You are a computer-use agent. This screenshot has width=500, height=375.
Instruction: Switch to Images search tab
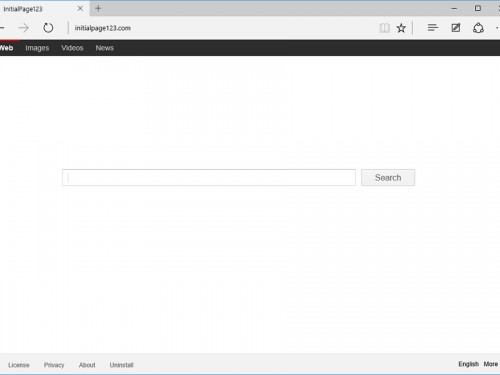37,48
